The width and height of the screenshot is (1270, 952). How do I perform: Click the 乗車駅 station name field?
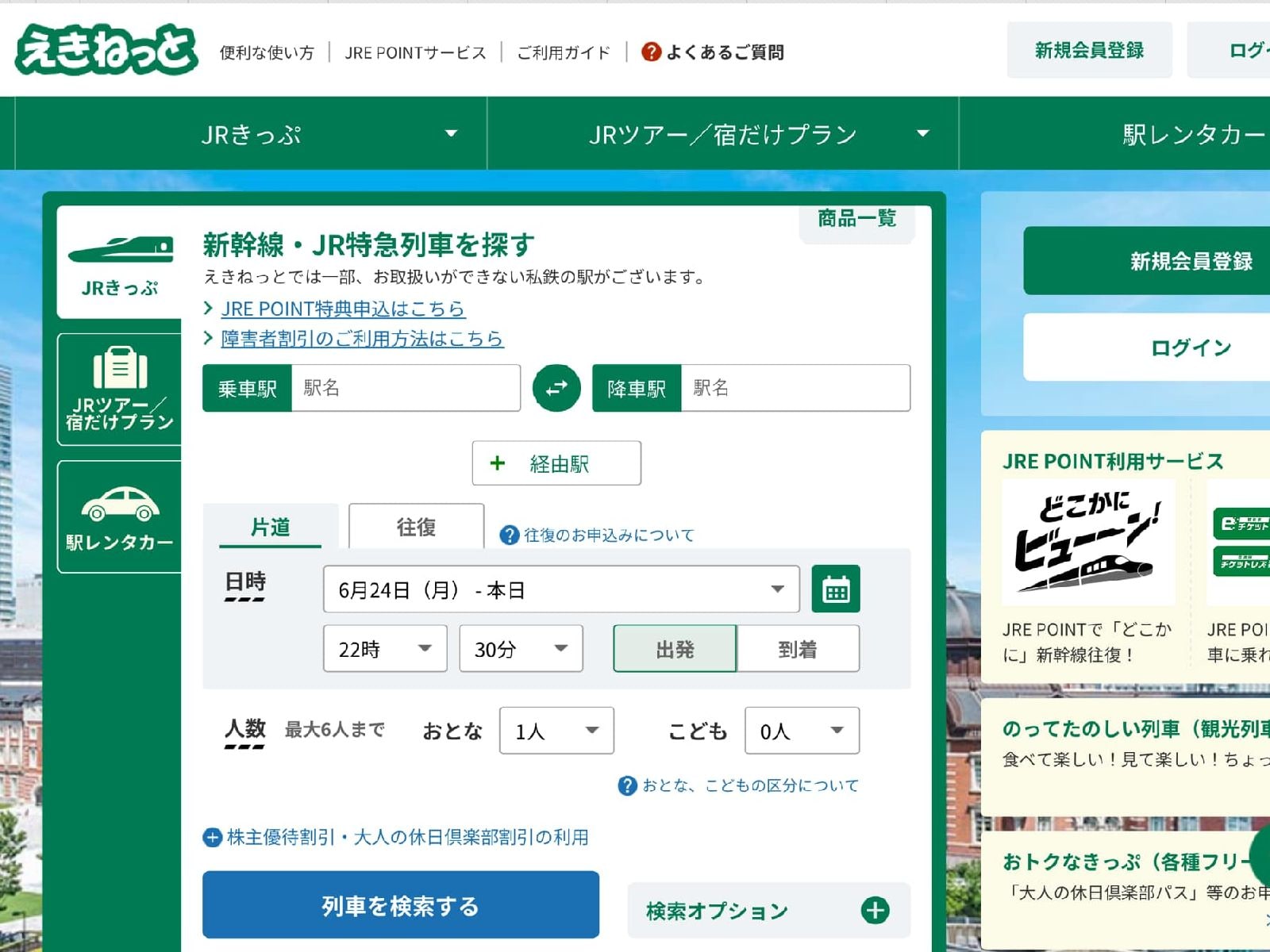(x=406, y=388)
